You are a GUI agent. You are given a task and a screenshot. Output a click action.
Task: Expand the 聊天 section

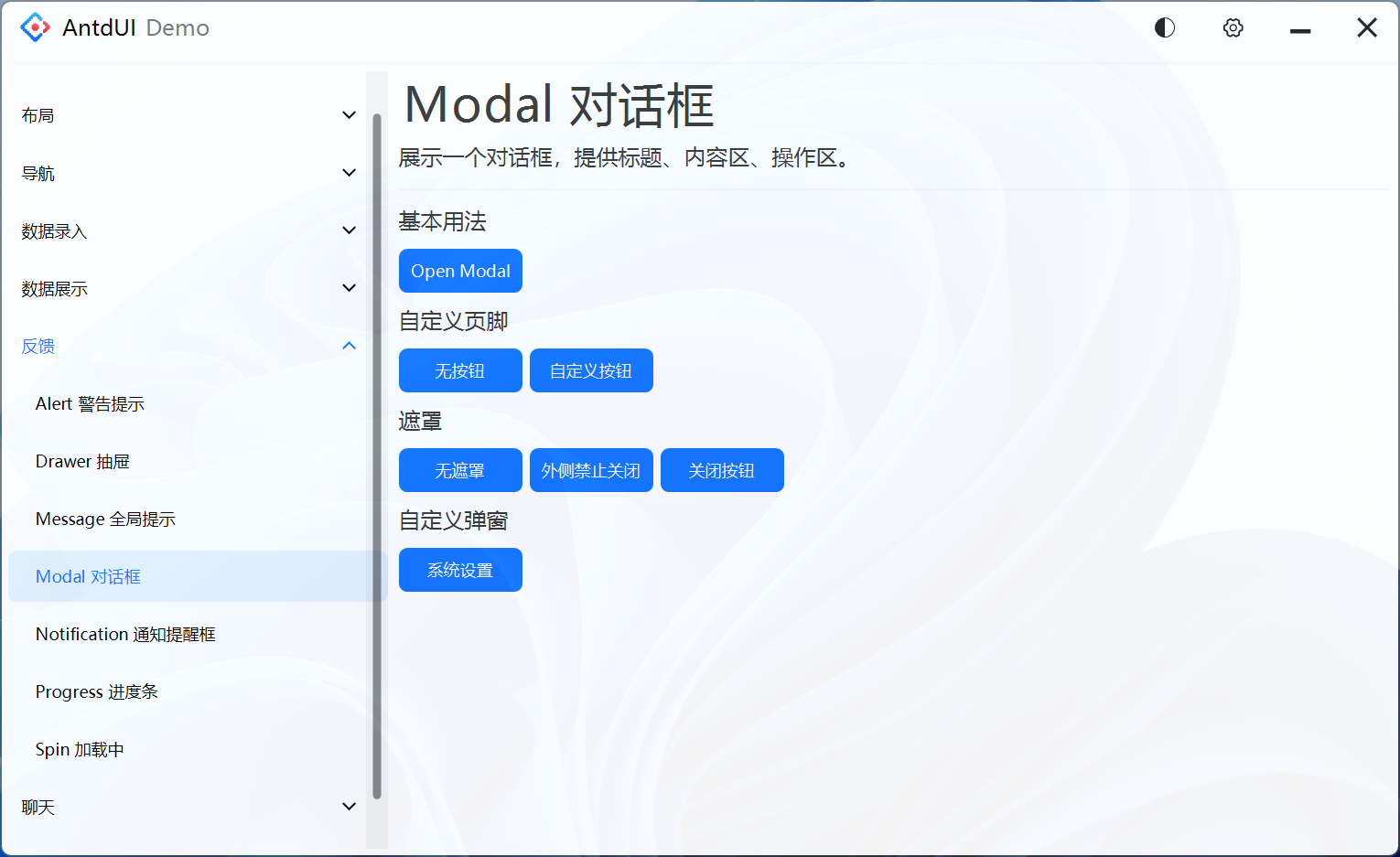tap(183, 807)
